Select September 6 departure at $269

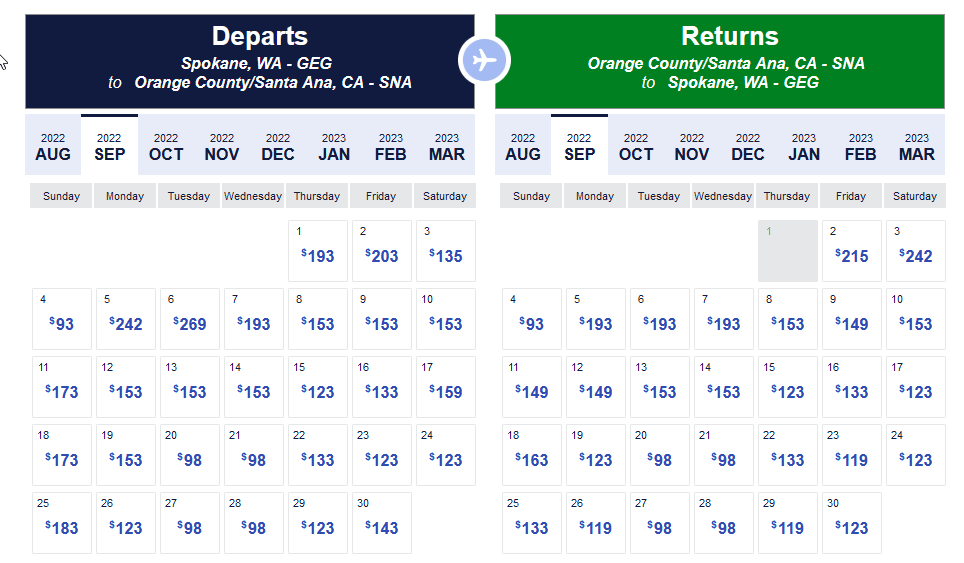(x=189, y=319)
